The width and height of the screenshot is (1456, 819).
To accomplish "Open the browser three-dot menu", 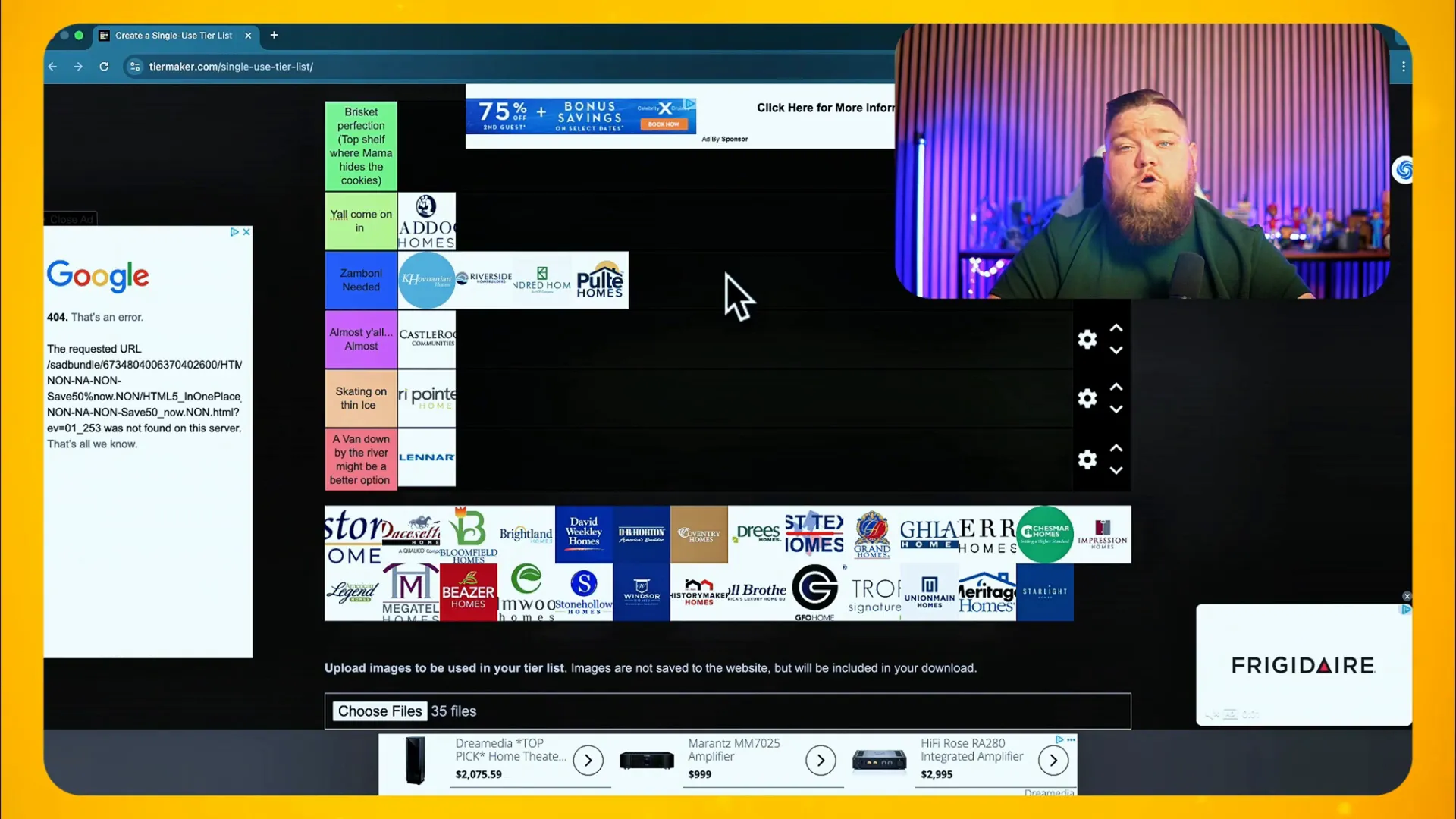I will point(1404,67).
